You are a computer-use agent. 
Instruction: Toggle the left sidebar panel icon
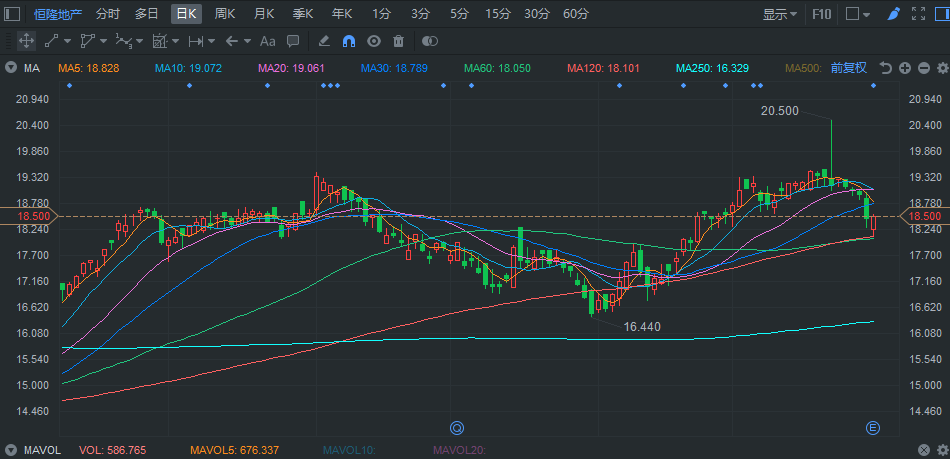(12, 14)
